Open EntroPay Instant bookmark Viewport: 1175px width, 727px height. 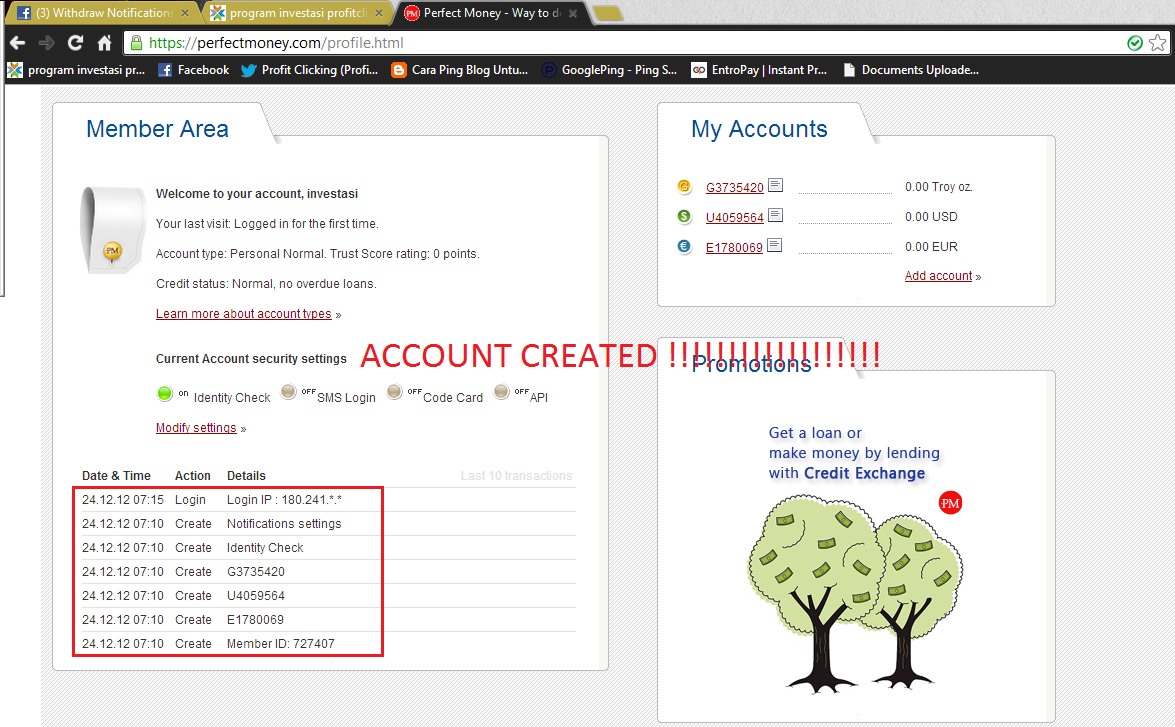pos(759,70)
